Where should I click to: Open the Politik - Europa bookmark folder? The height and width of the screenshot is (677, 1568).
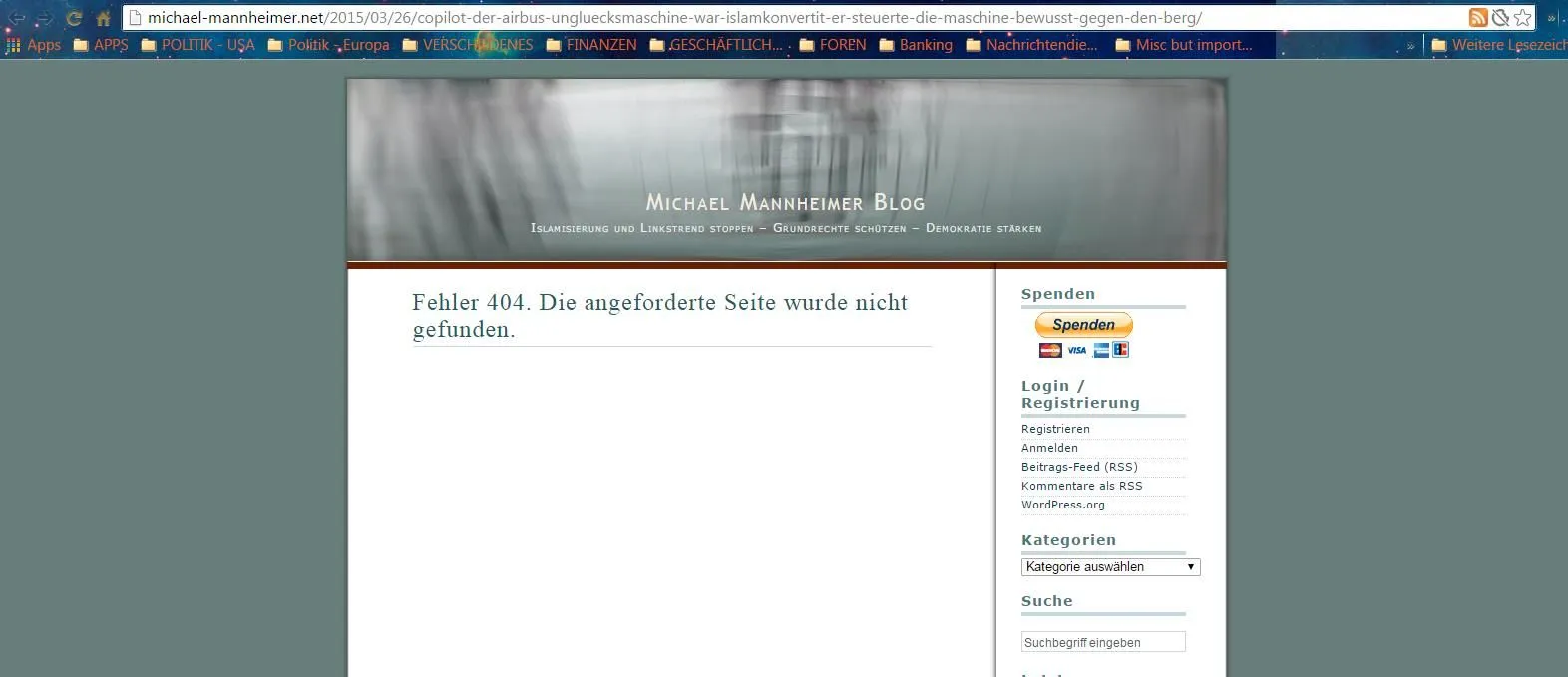(328, 45)
